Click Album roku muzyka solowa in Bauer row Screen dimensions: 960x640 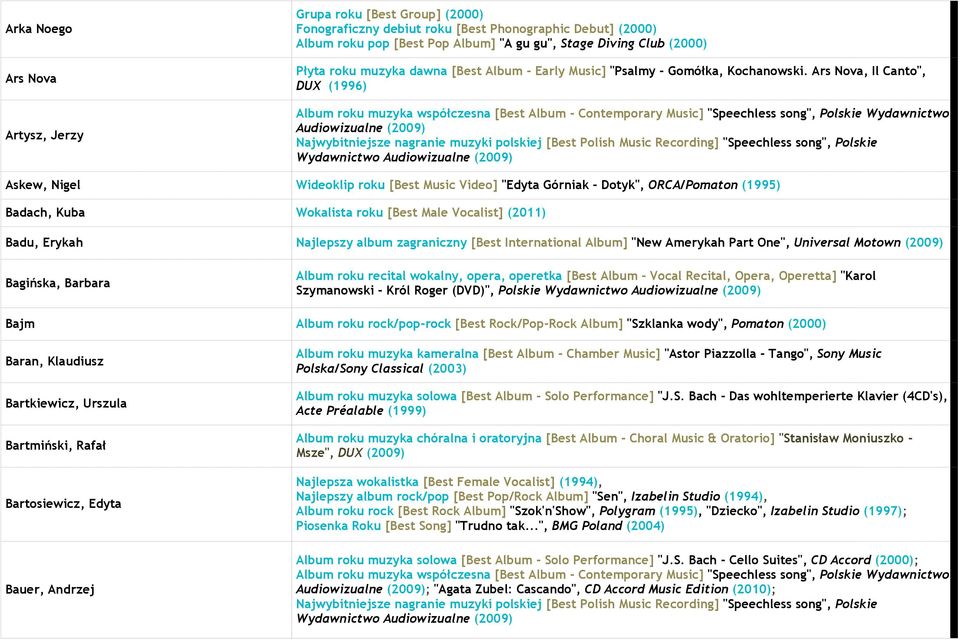[376, 560]
